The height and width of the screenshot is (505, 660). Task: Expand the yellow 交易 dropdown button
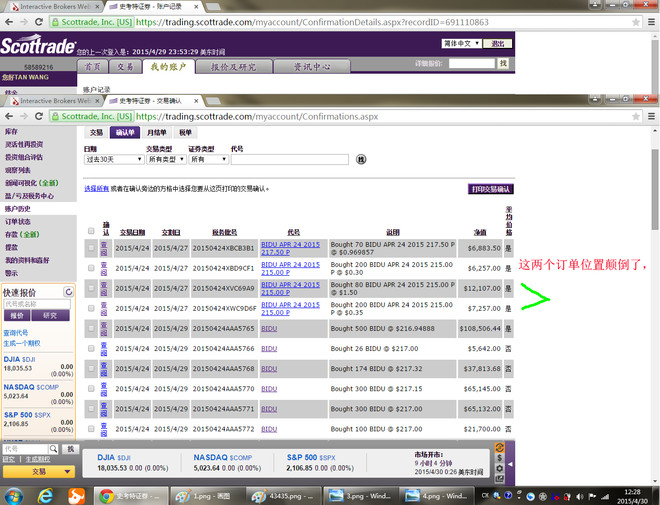point(39,472)
